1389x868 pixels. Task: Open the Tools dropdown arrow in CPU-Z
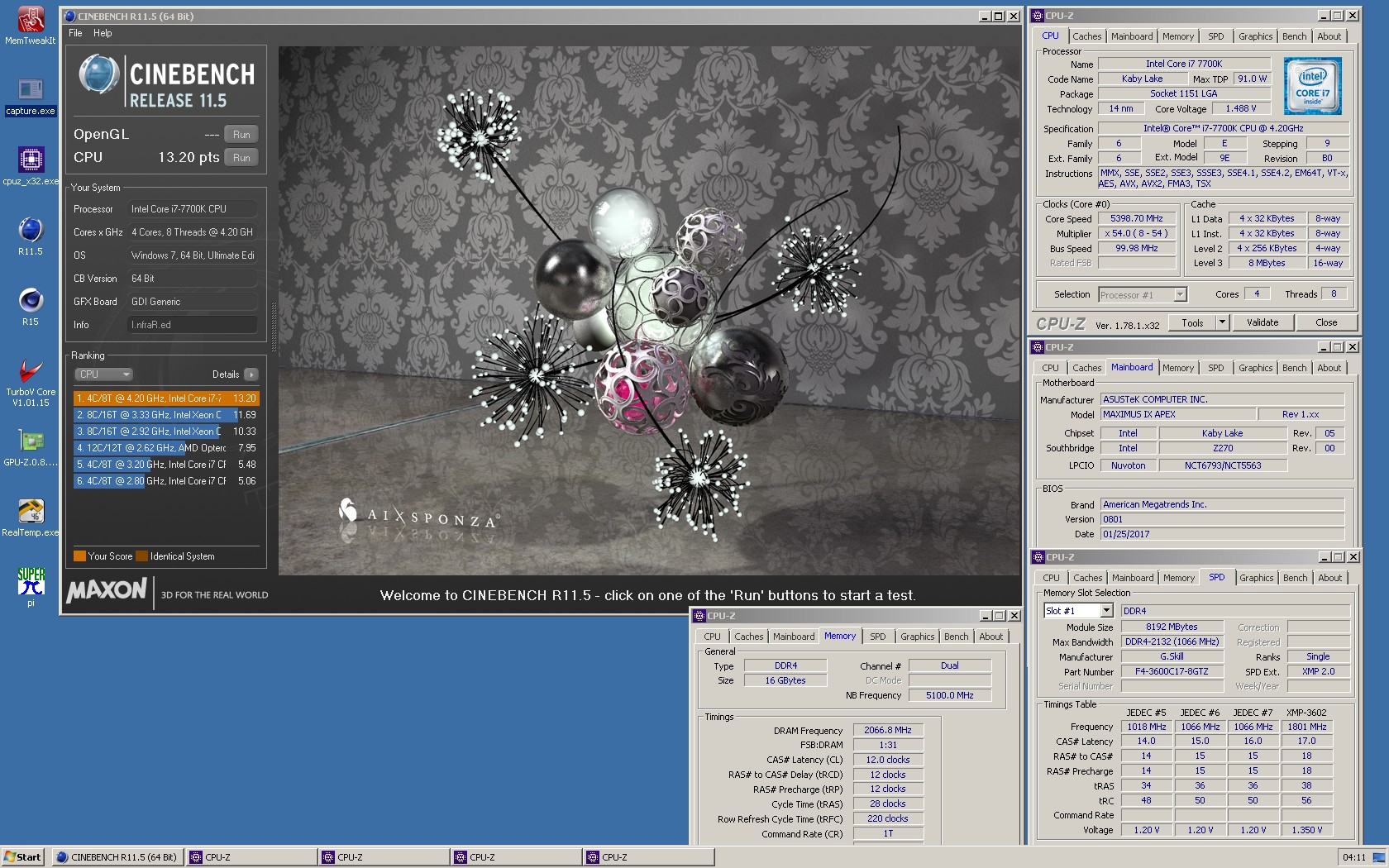click(x=1222, y=322)
